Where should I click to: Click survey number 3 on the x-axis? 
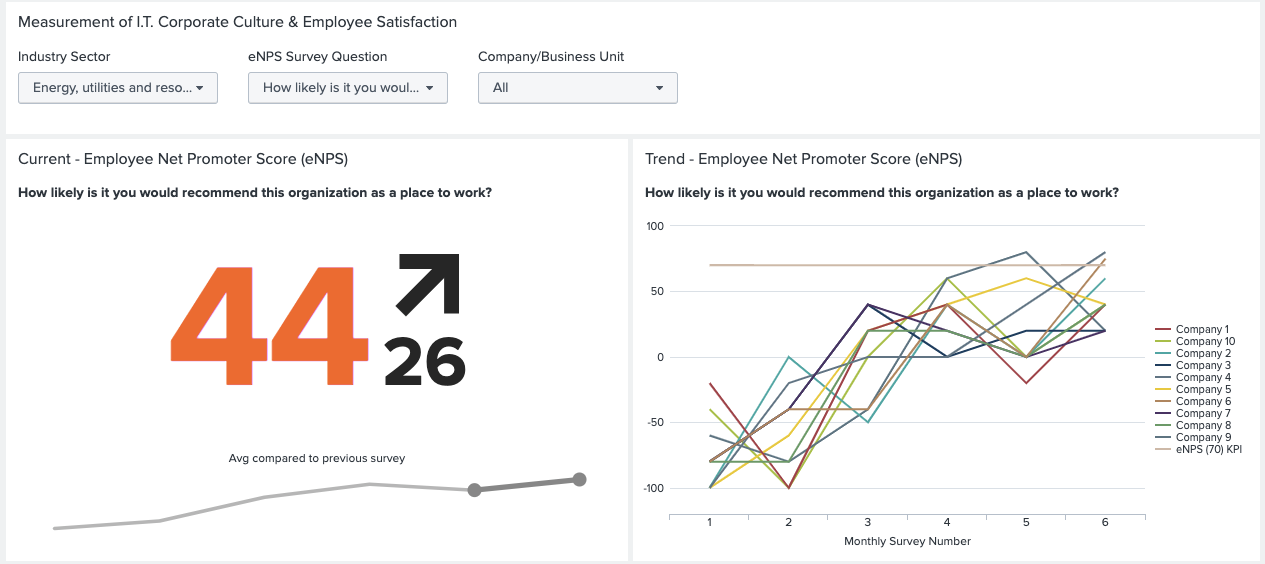click(867, 523)
